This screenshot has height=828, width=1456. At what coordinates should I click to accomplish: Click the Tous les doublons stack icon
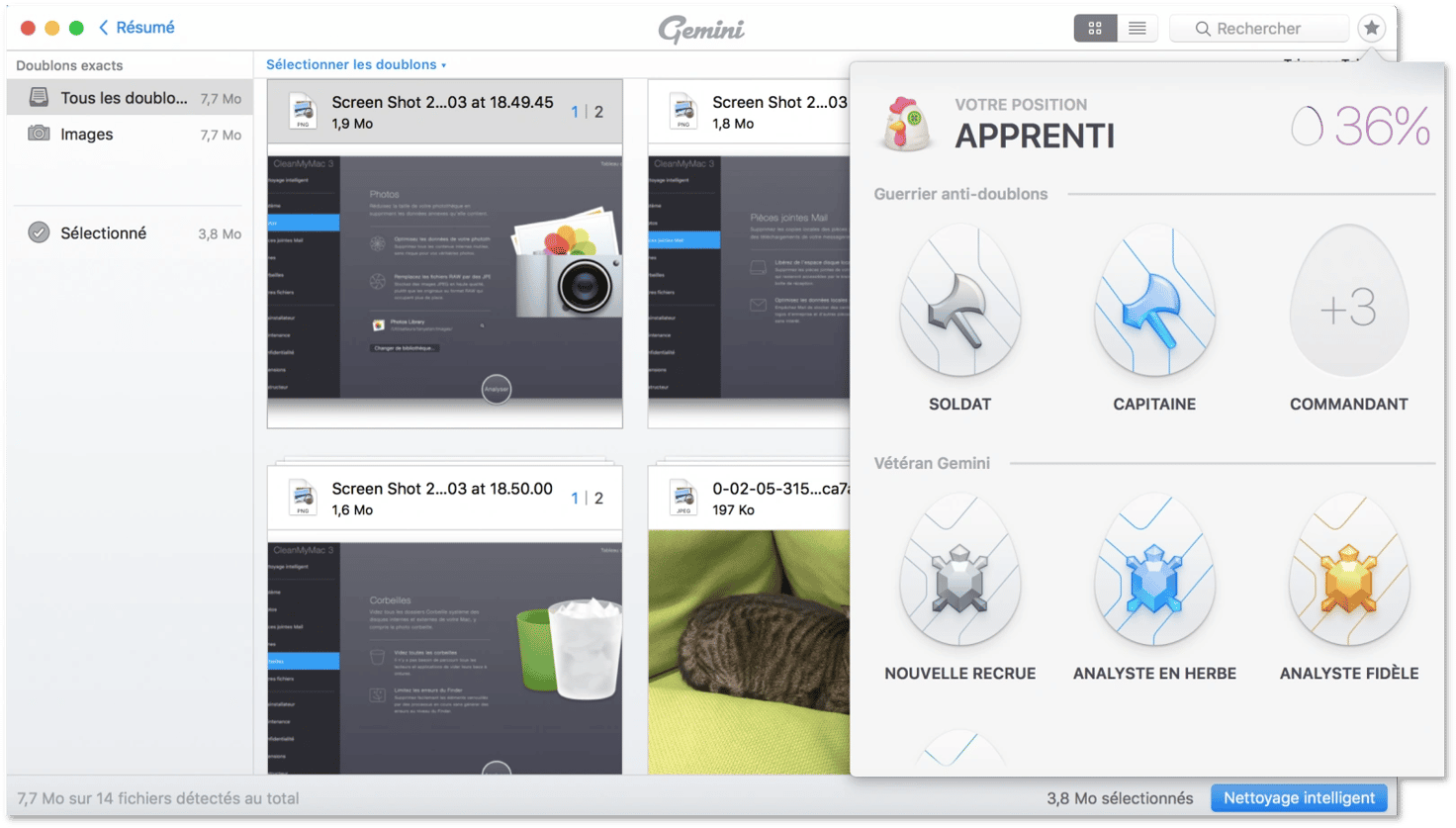tap(39, 97)
